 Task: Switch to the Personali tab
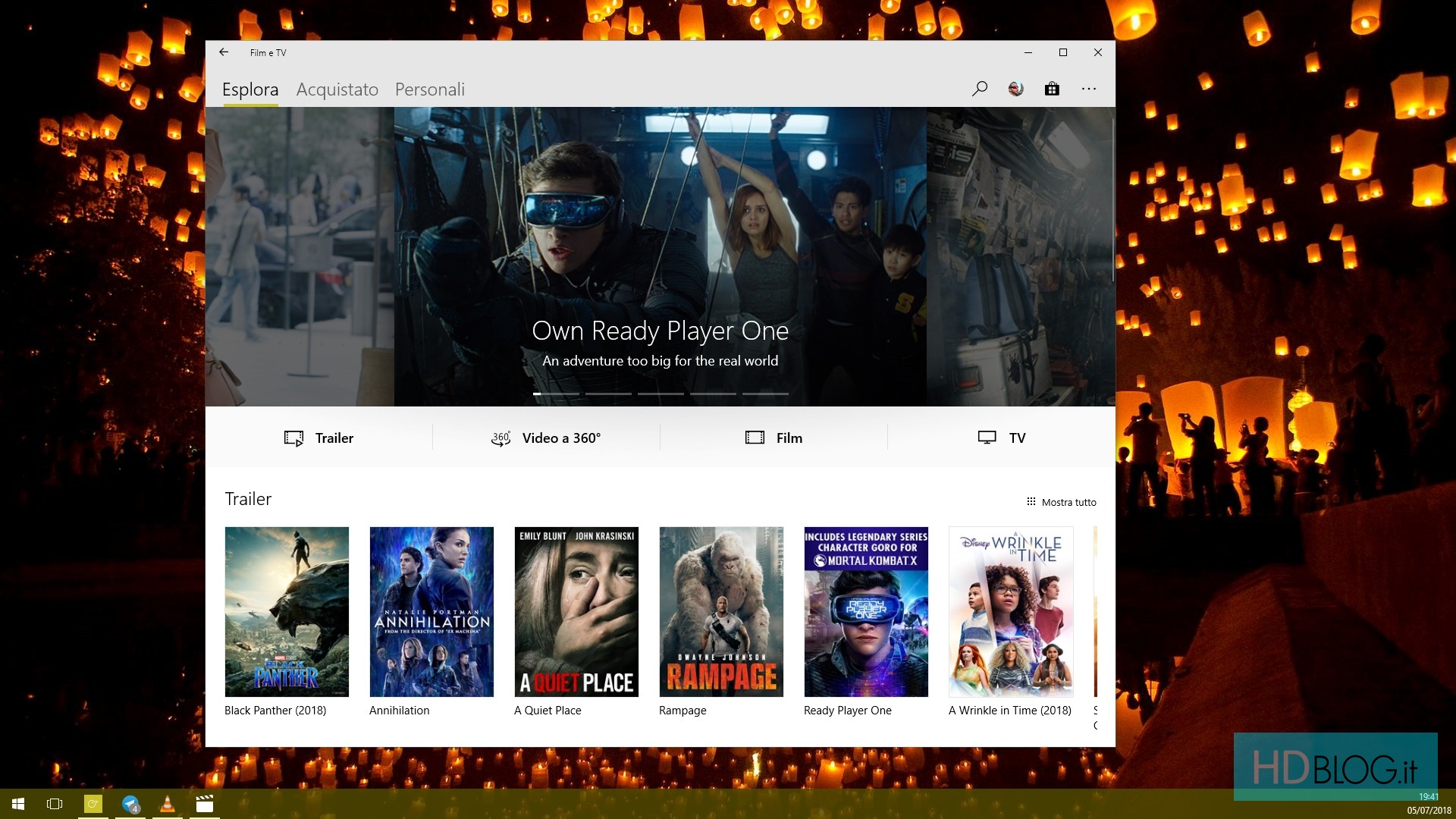pos(430,89)
